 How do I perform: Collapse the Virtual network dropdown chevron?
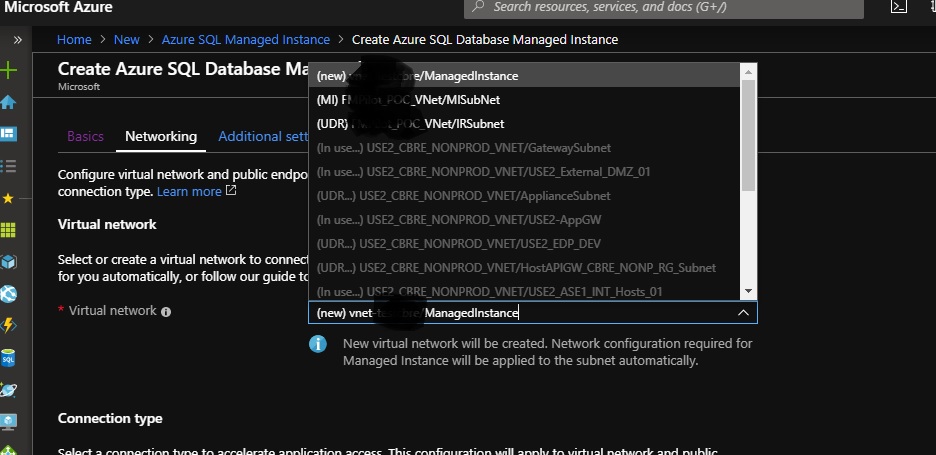click(x=743, y=313)
